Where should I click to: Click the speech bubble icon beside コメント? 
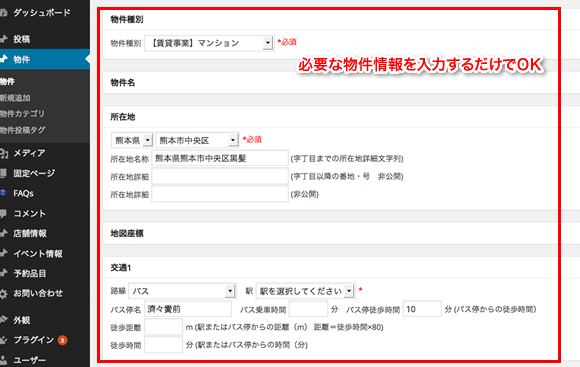click(3, 213)
